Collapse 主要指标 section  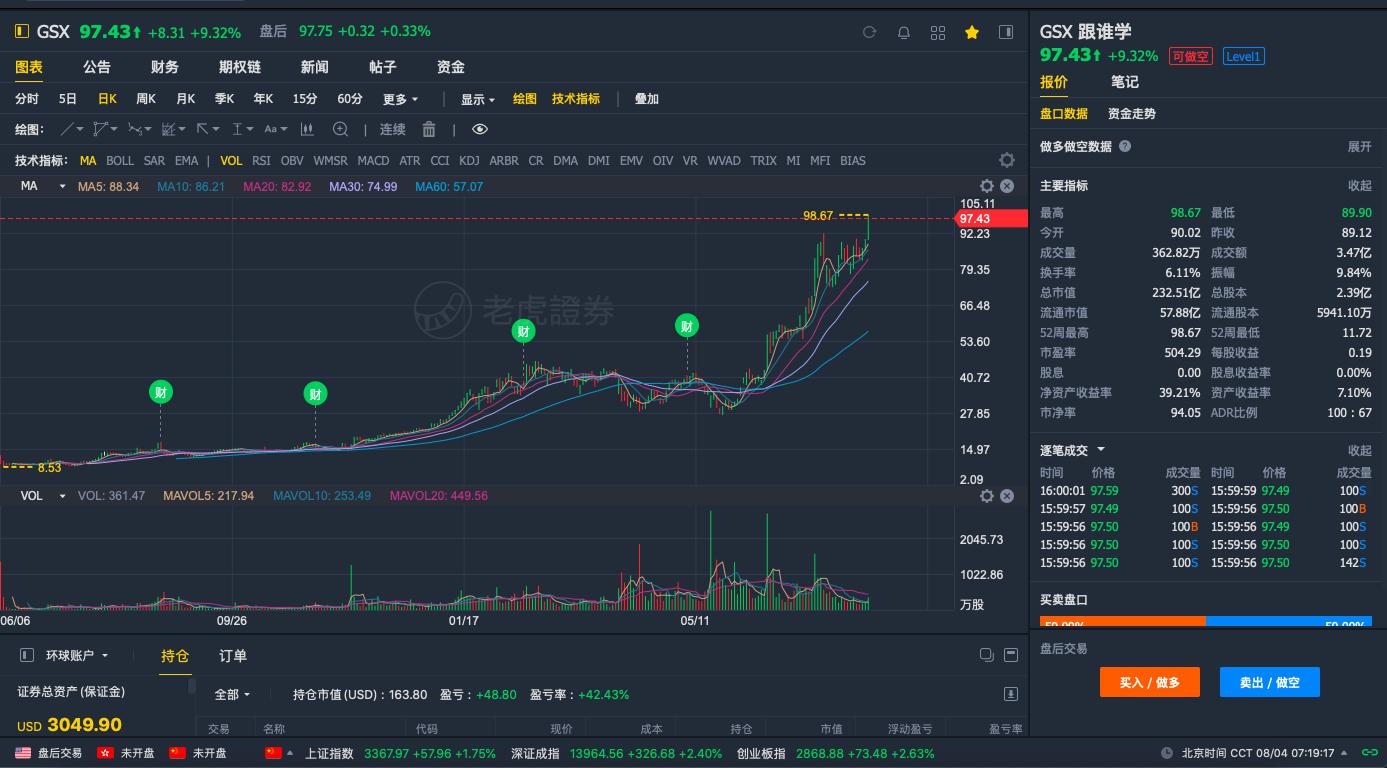click(x=1360, y=186)
